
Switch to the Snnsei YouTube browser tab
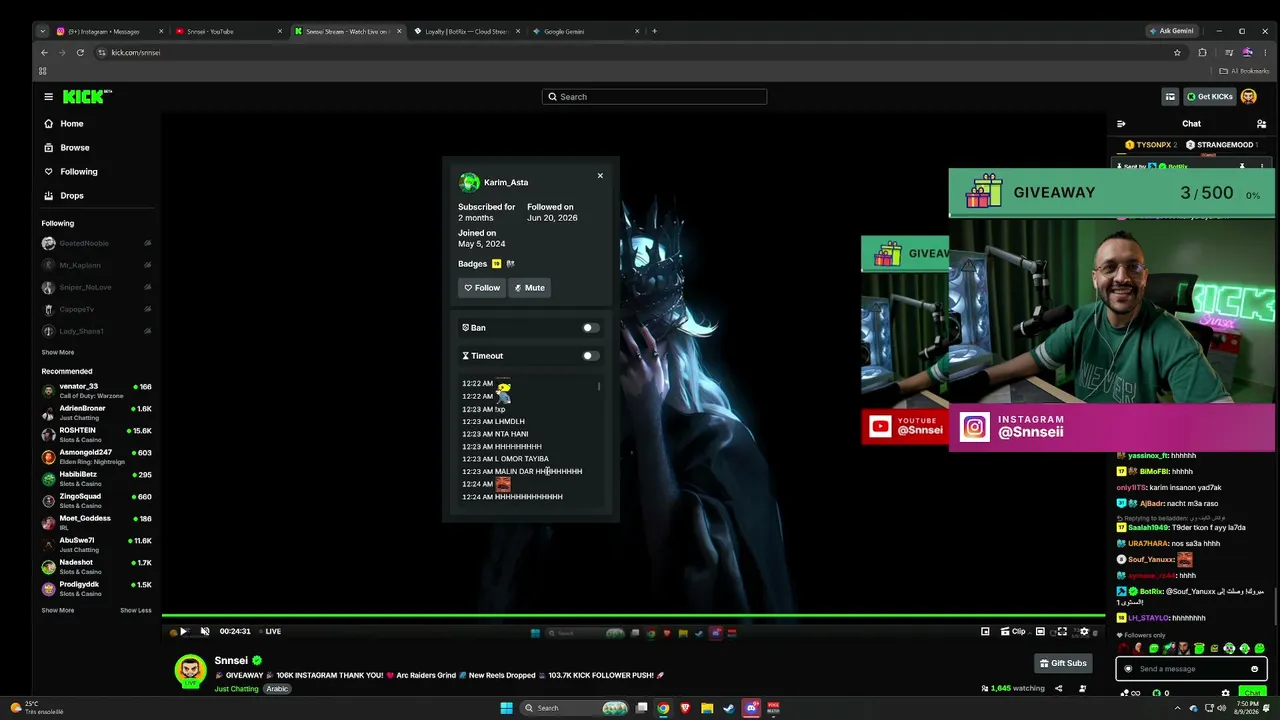pyautogui.click(x=228, y=31)
